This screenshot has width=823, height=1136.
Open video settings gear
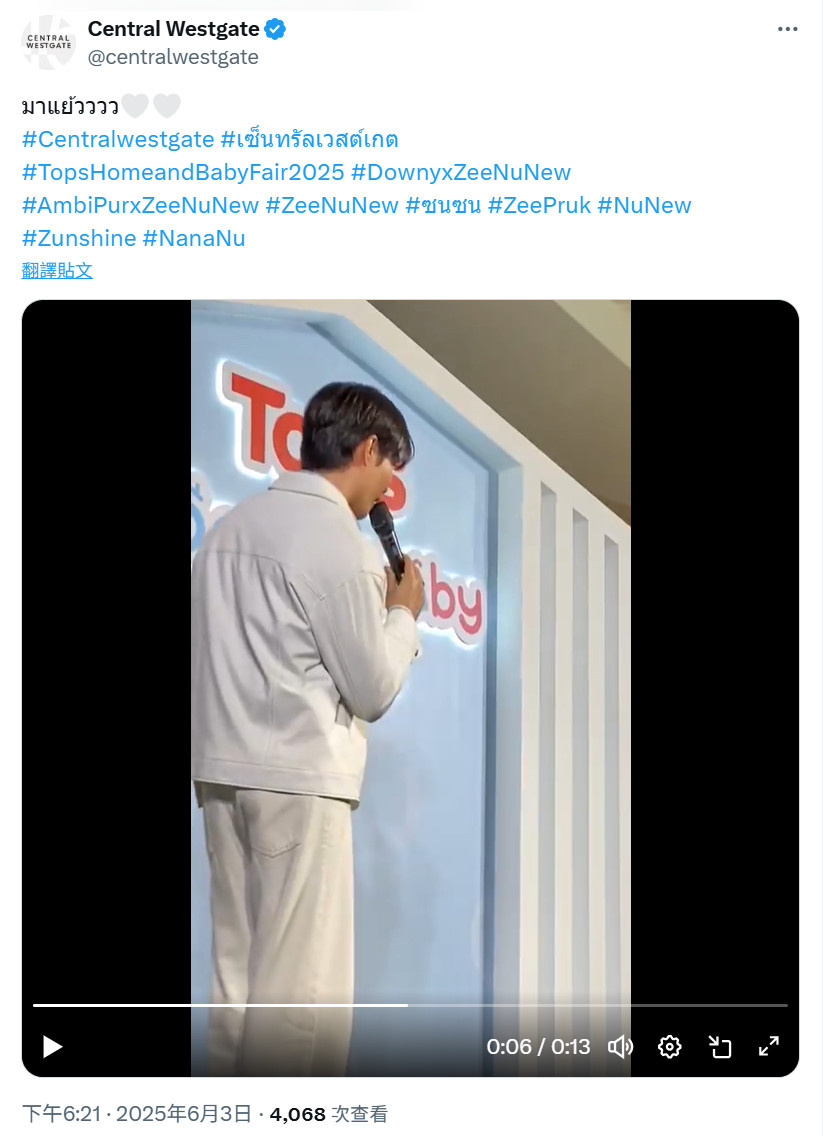coord(669,1047)
